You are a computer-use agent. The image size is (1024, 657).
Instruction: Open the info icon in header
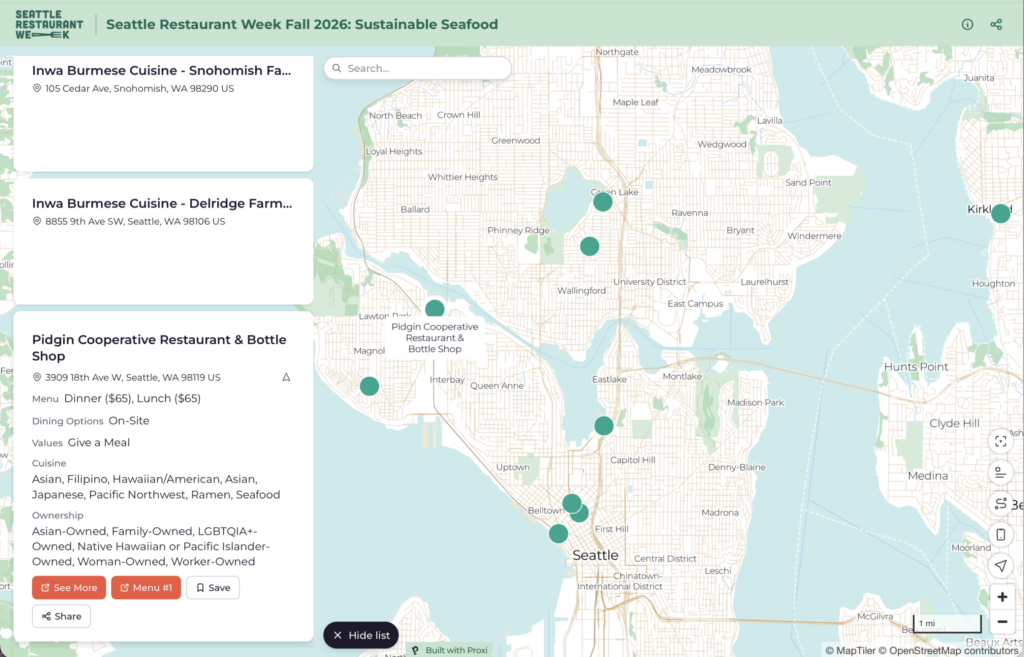(967, 24)
